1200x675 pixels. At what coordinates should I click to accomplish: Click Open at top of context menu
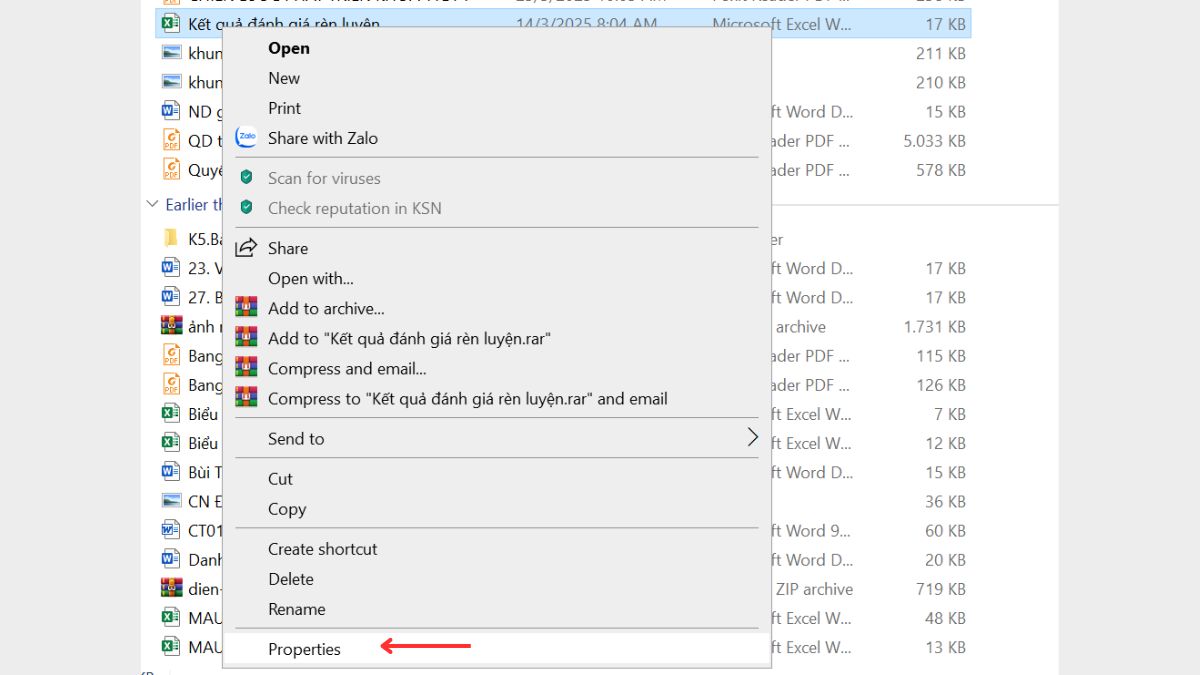tap(288, 48)
